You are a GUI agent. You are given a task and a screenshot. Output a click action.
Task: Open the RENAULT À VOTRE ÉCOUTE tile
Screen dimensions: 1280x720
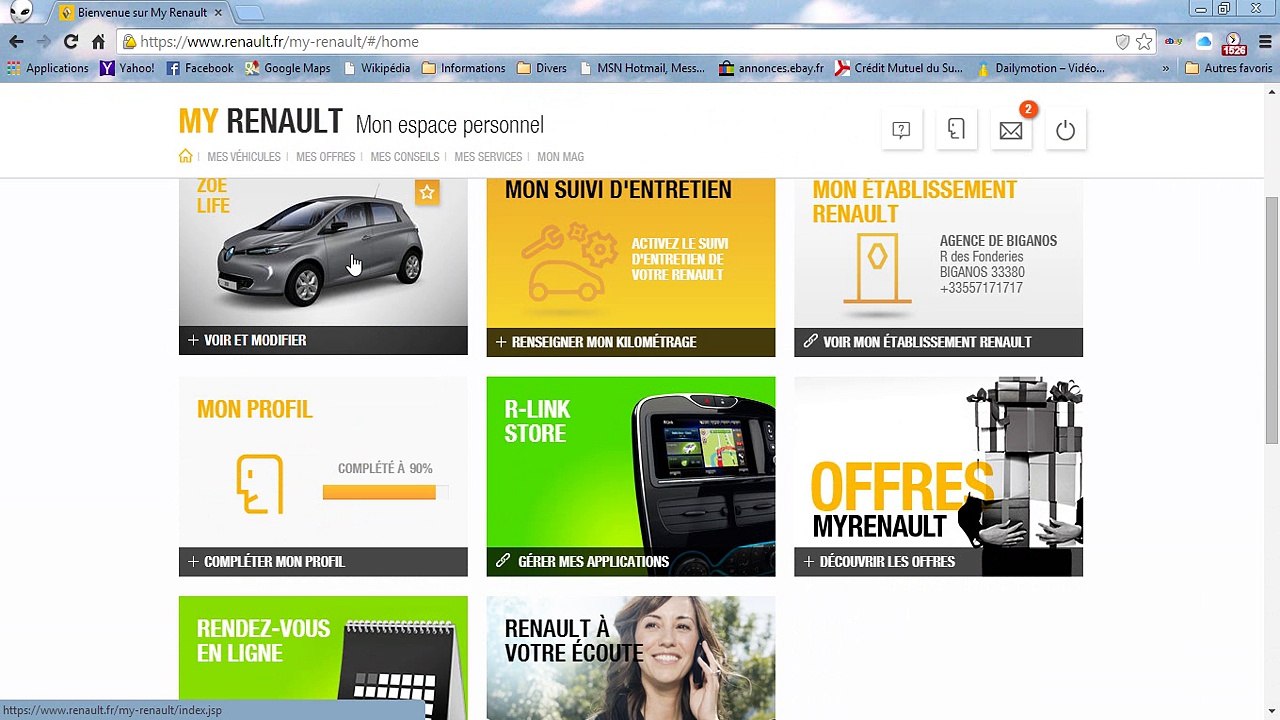(630, 658)
